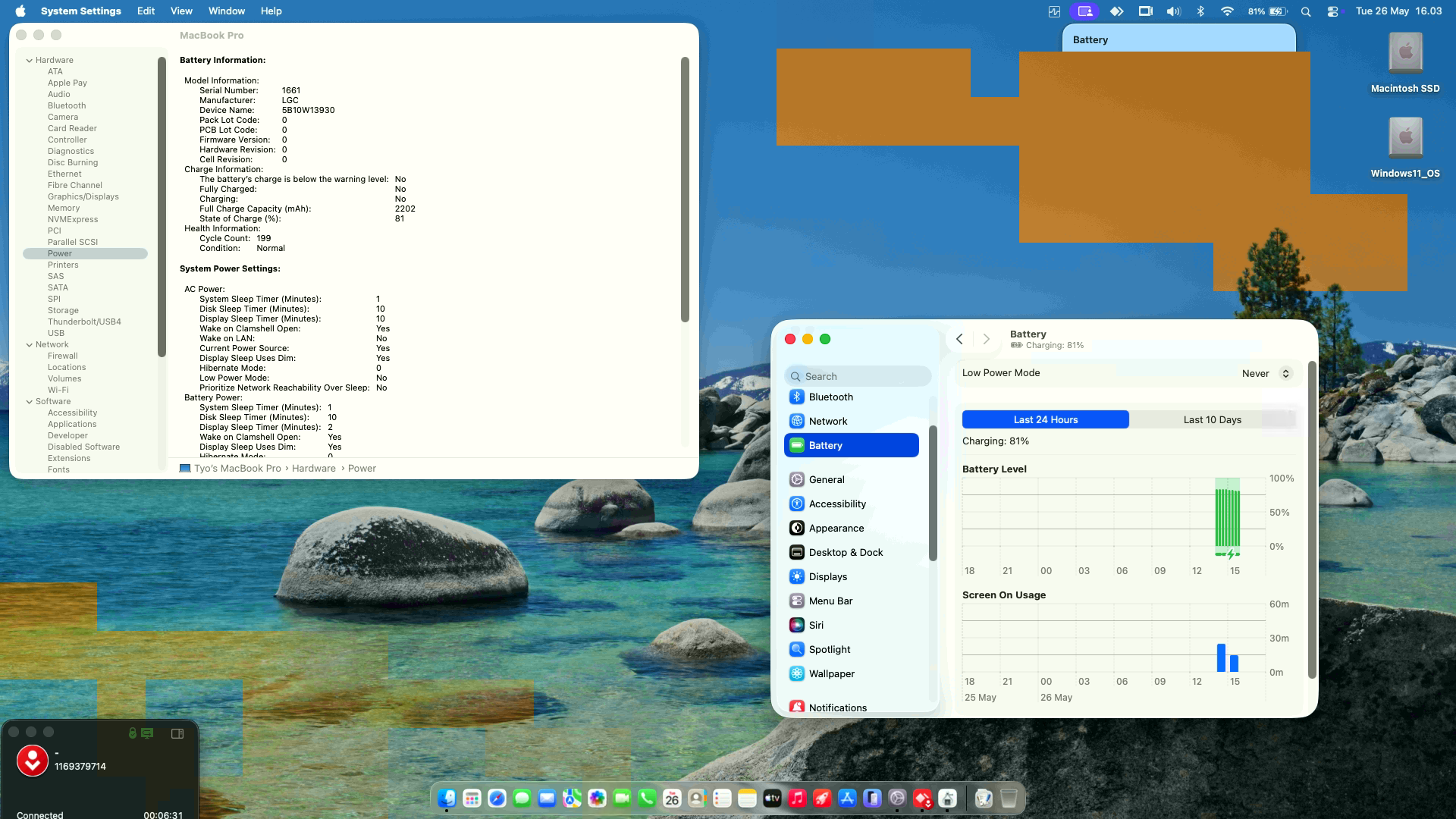Select Memory in the Hardware list
The image size is (1456, 819).
coord(64,208)
